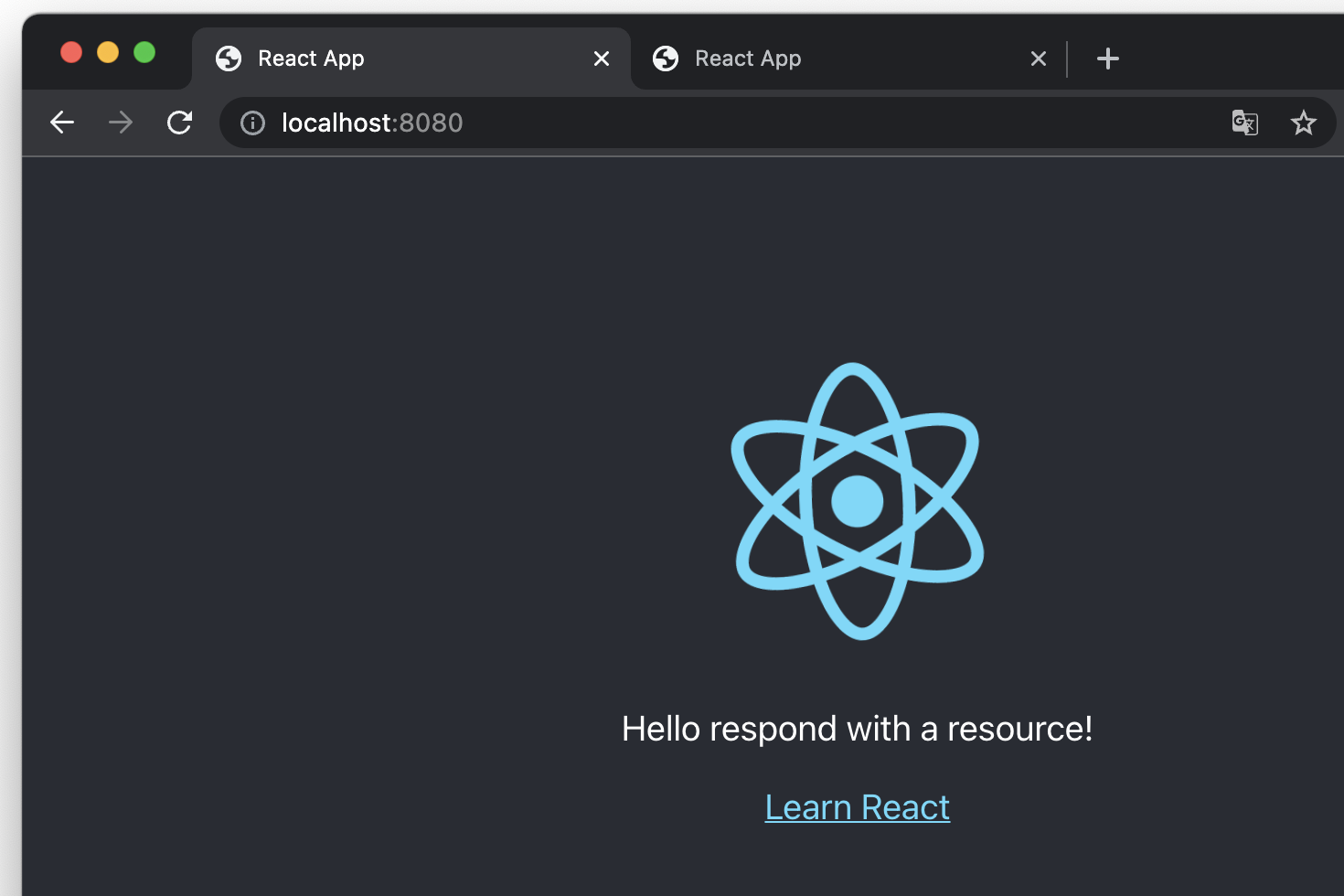This screenshot has height=896, width=1344.
Task: Close the window with the red button
Action: (71, 52)
